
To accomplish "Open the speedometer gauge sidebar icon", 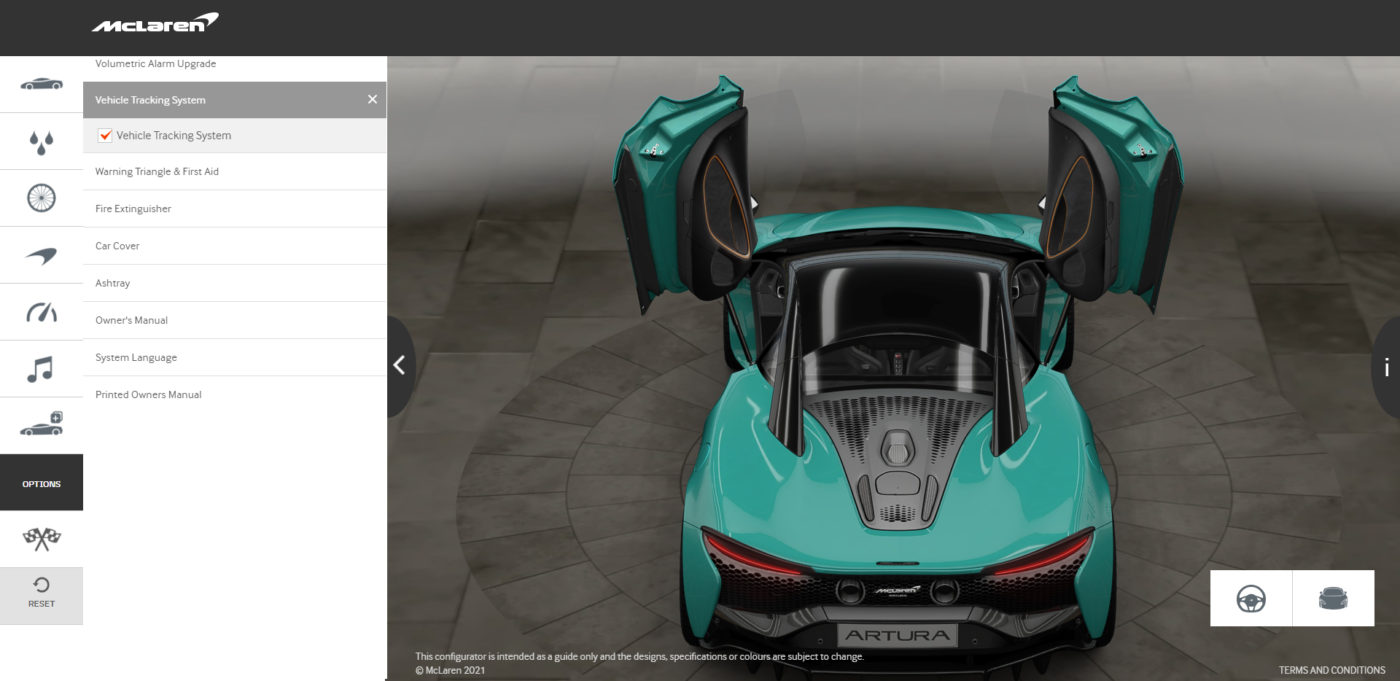I will tap(41, 312).
